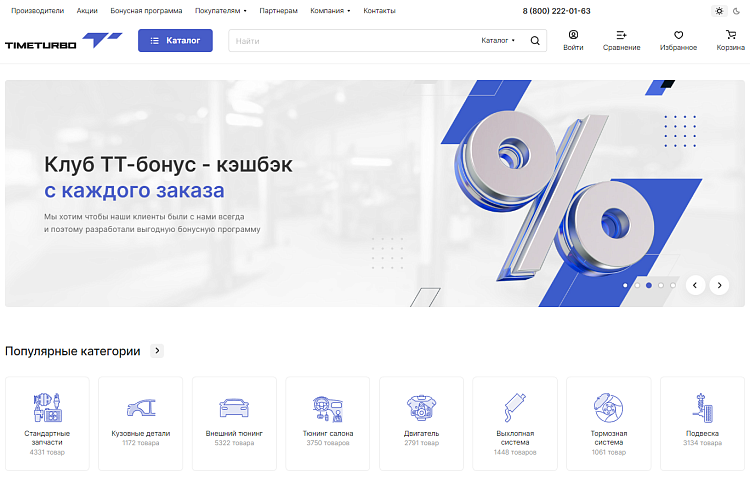
Task: Open the Производители menu item
Action: pyautogui.click(x=37, y=11)
